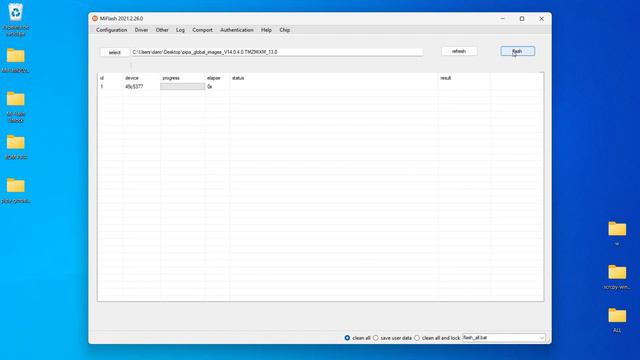The width and height of the screenshot is (640, 360).
Task: Click the select button for ROM folder
Action: click(x=115, y=52)
